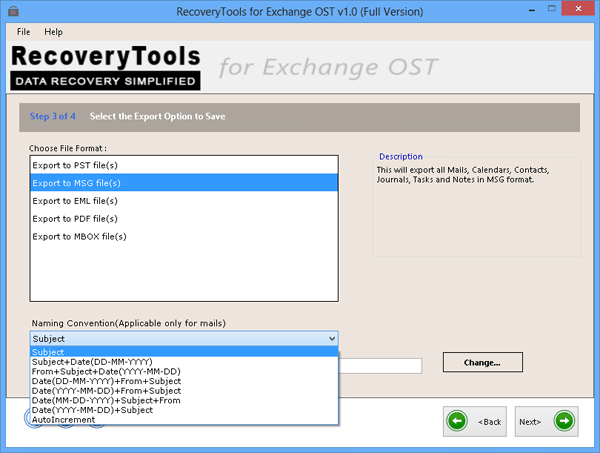Click the application icon in title bar

[x=13, y=11]
